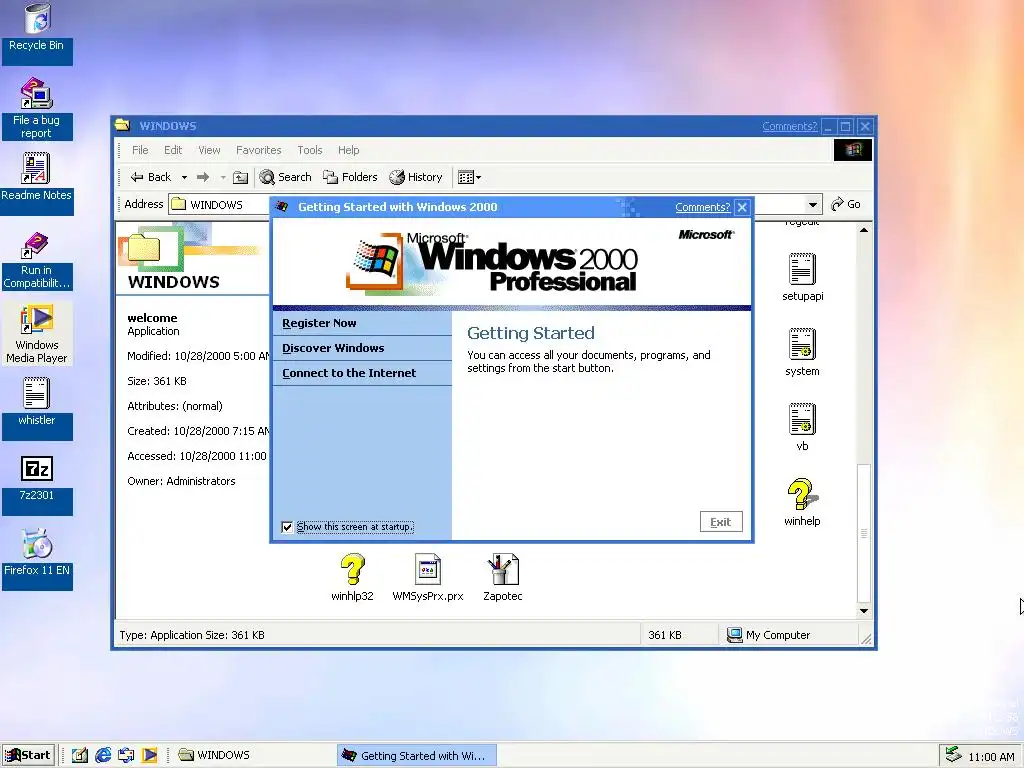Open the File menu
This screenshot has height=768, width=1024.
140,150
